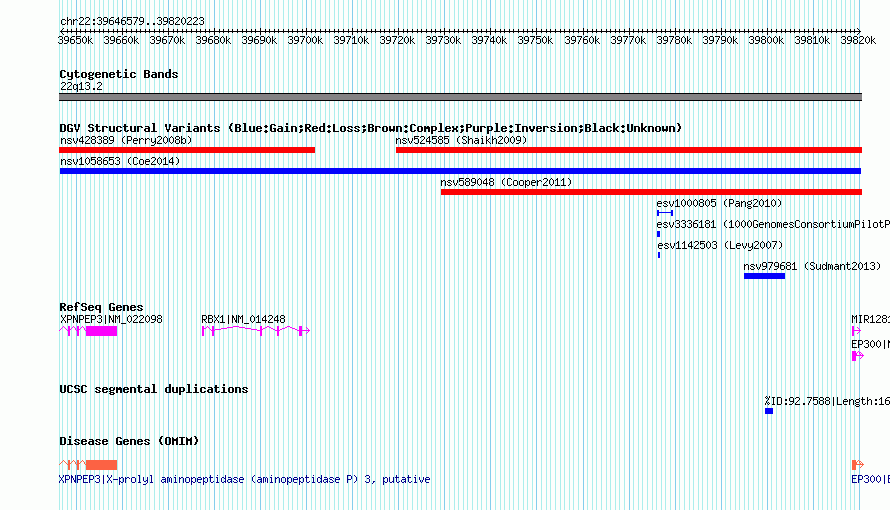Click the 39820k ruler position
890x510 pixels.
pyautogui.click(x=858, y=40)
